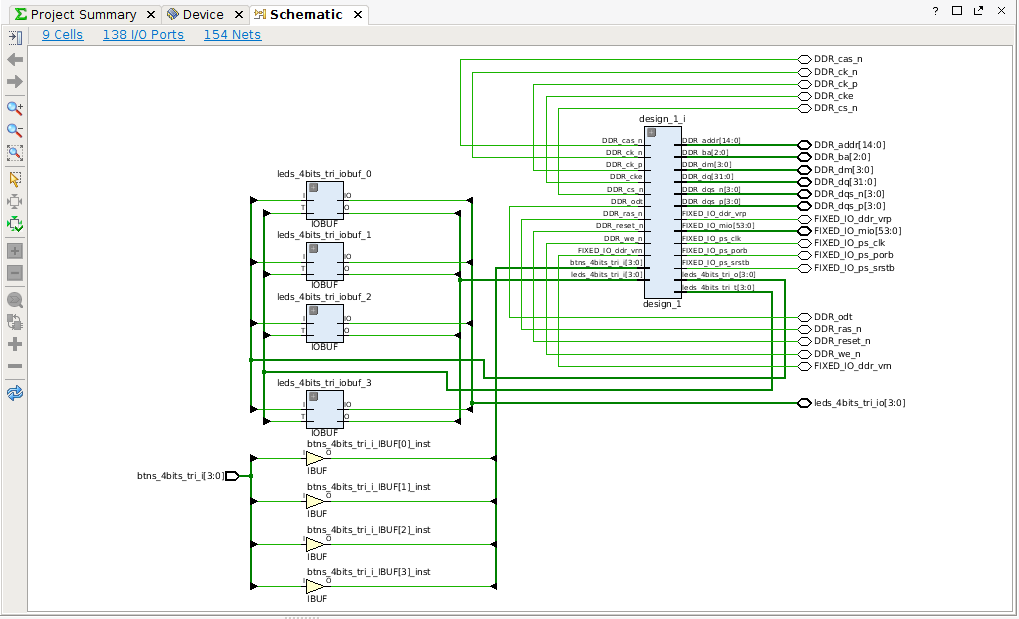Go forward with the Next arrow icon
1019x619 pixels.
pyautogui.click(x=15, y=82)
